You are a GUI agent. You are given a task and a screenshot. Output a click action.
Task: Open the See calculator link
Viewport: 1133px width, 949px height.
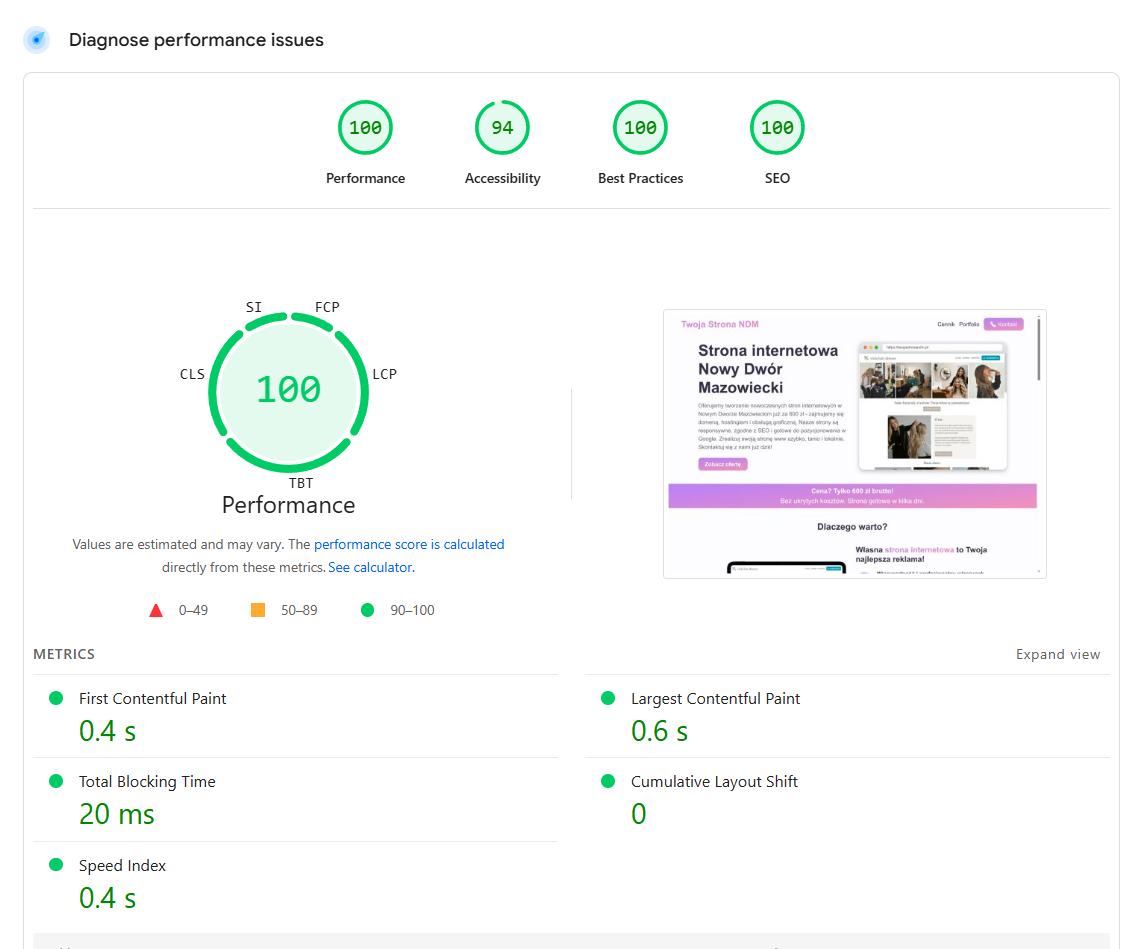coord(371,567)
